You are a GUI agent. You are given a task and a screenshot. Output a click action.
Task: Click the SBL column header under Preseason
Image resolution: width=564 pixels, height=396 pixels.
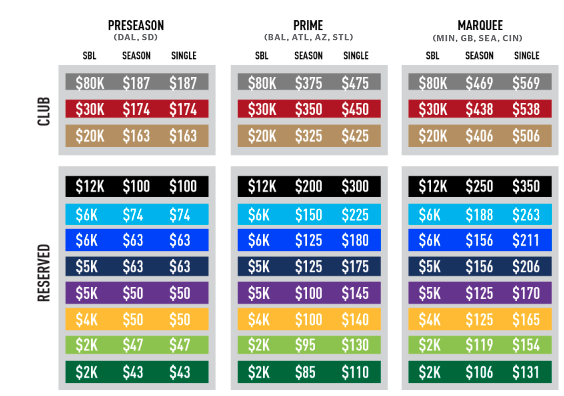(x=89, y=56)
